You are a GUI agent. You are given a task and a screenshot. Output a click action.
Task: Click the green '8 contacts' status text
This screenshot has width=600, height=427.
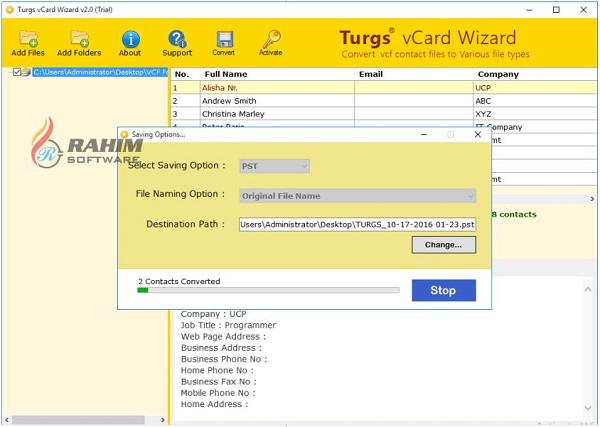(514, 215)
